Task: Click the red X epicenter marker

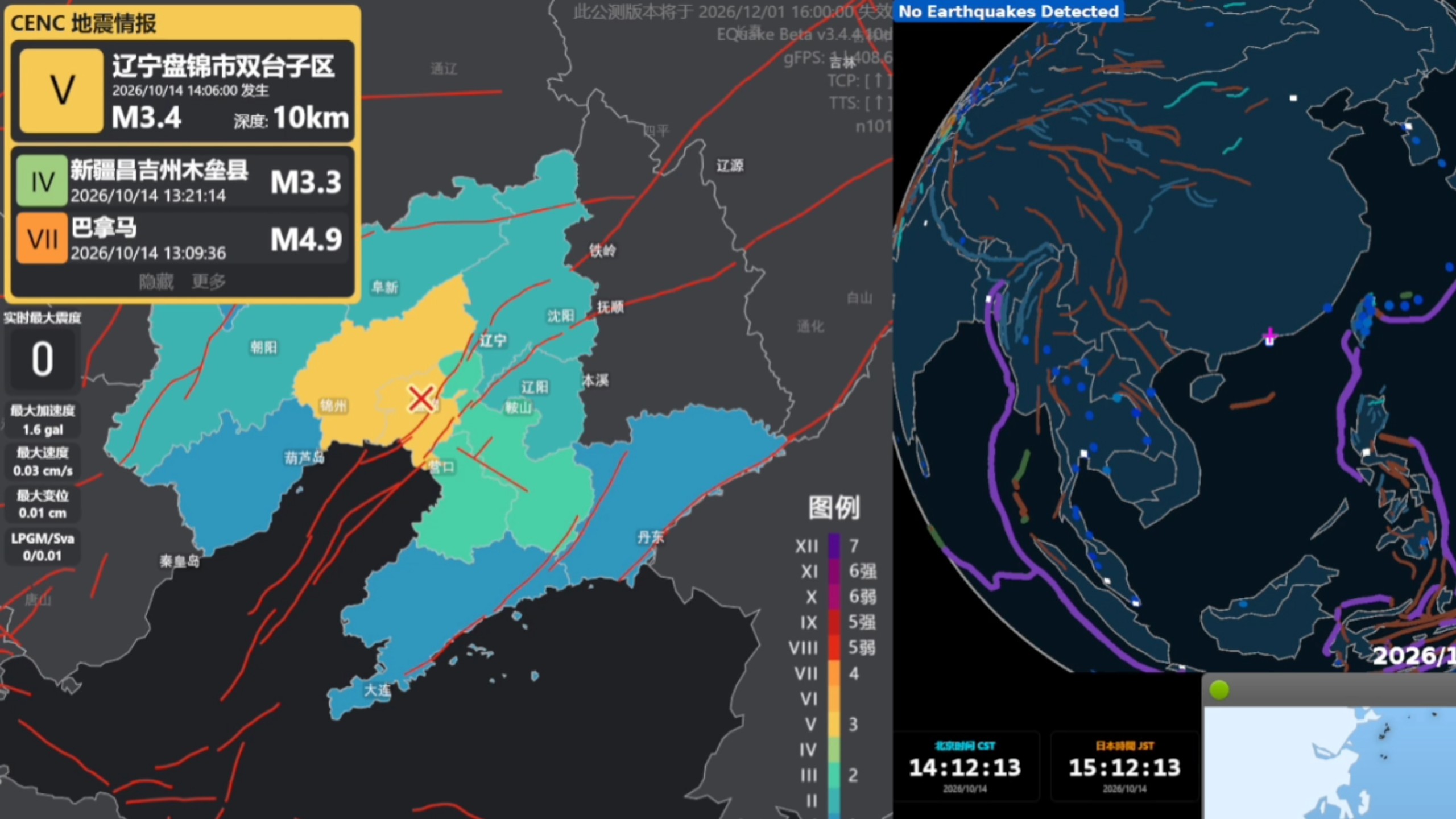Action: [x=421, y=399]
